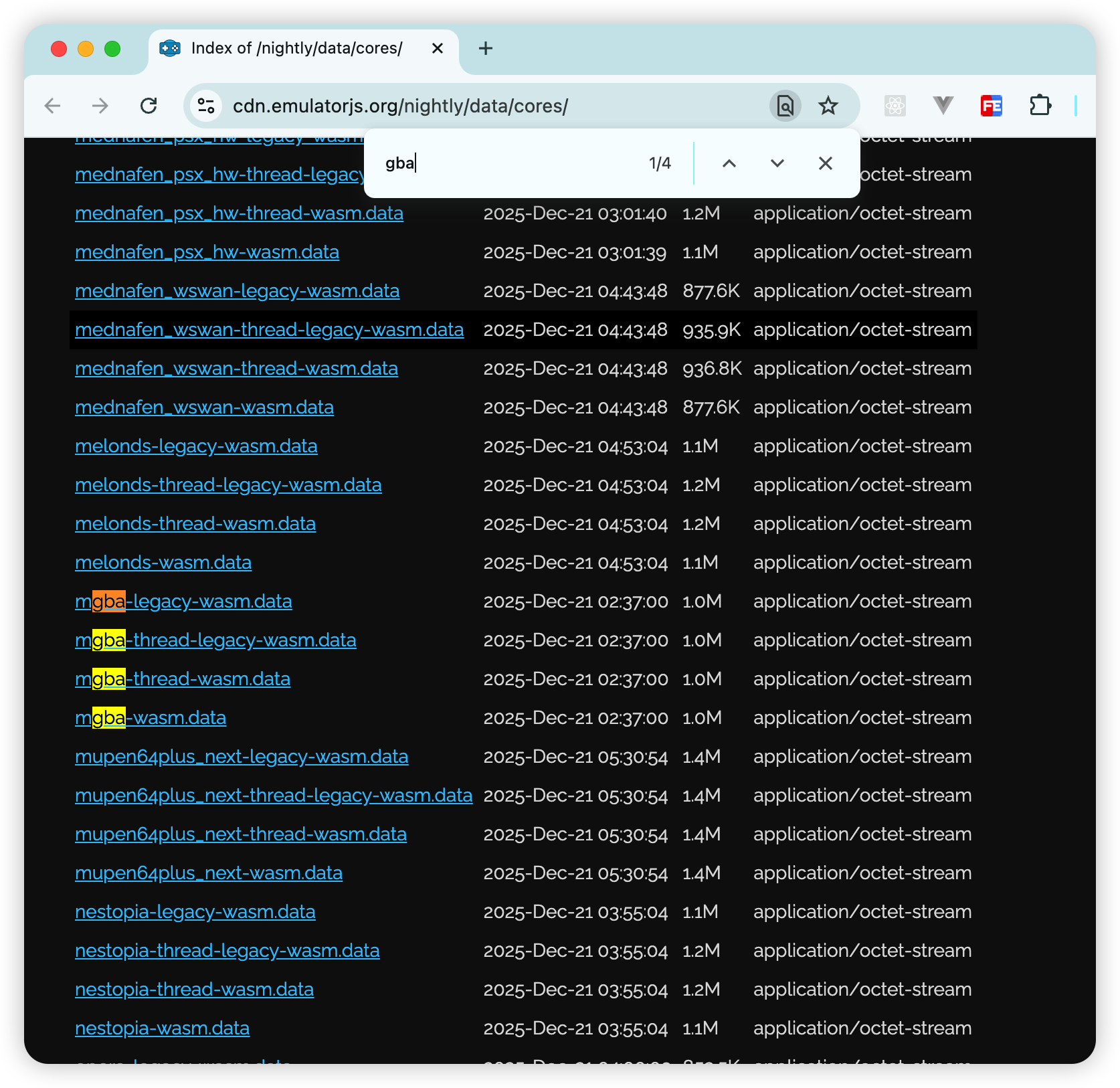Open a new browser tab
This screenshot has height=1088, width=1120.
[x=486, y=48]
